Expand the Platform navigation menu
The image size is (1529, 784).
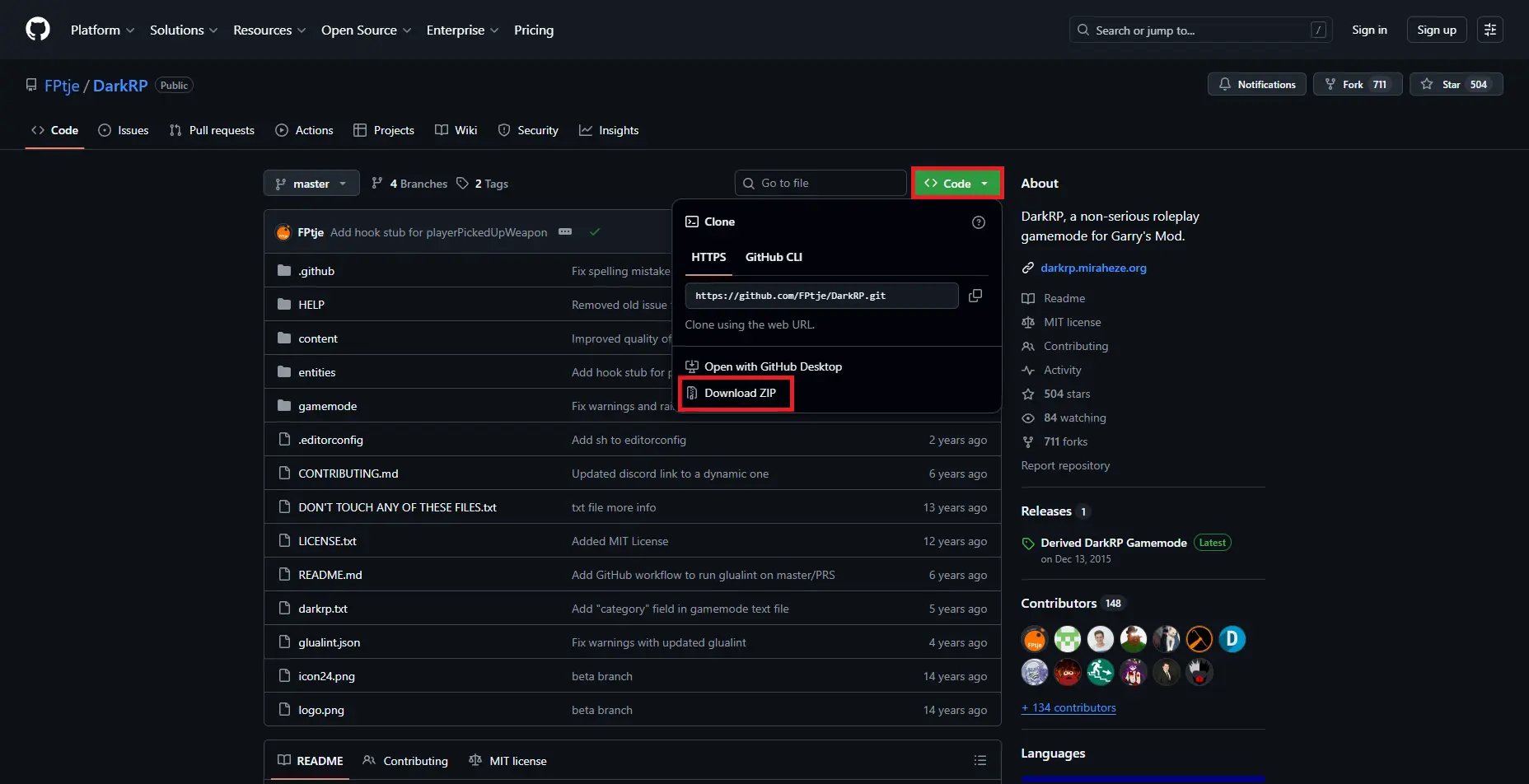(102, 30)
